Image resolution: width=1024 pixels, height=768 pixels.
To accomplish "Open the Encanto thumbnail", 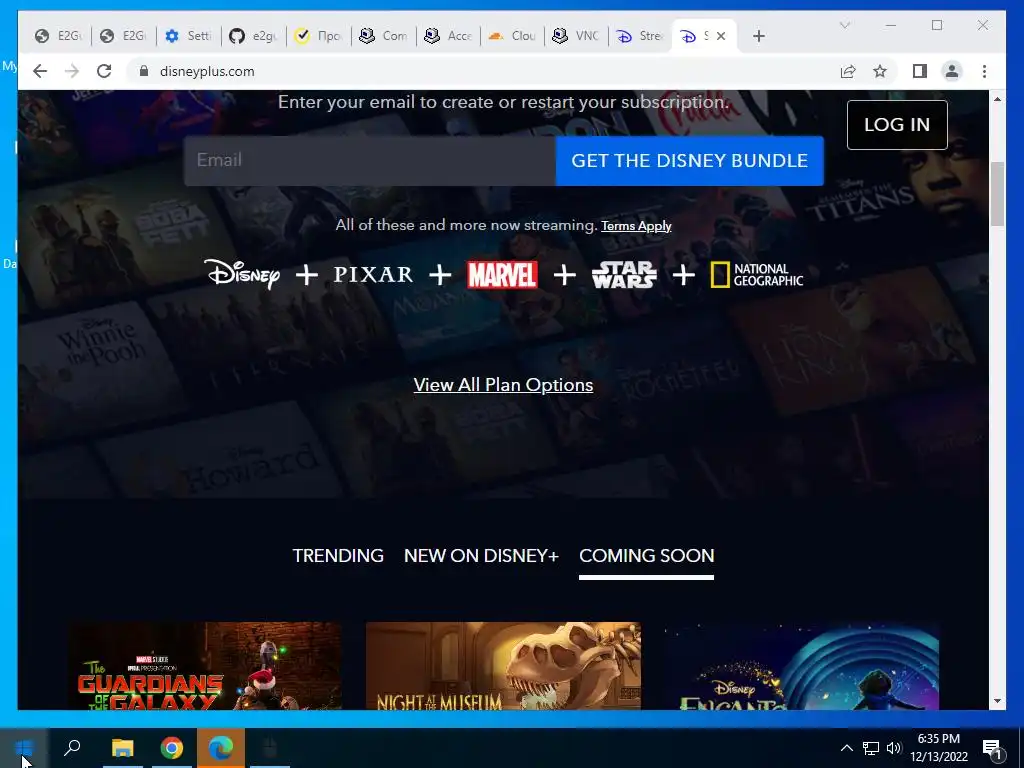I will tap(801, 665).
